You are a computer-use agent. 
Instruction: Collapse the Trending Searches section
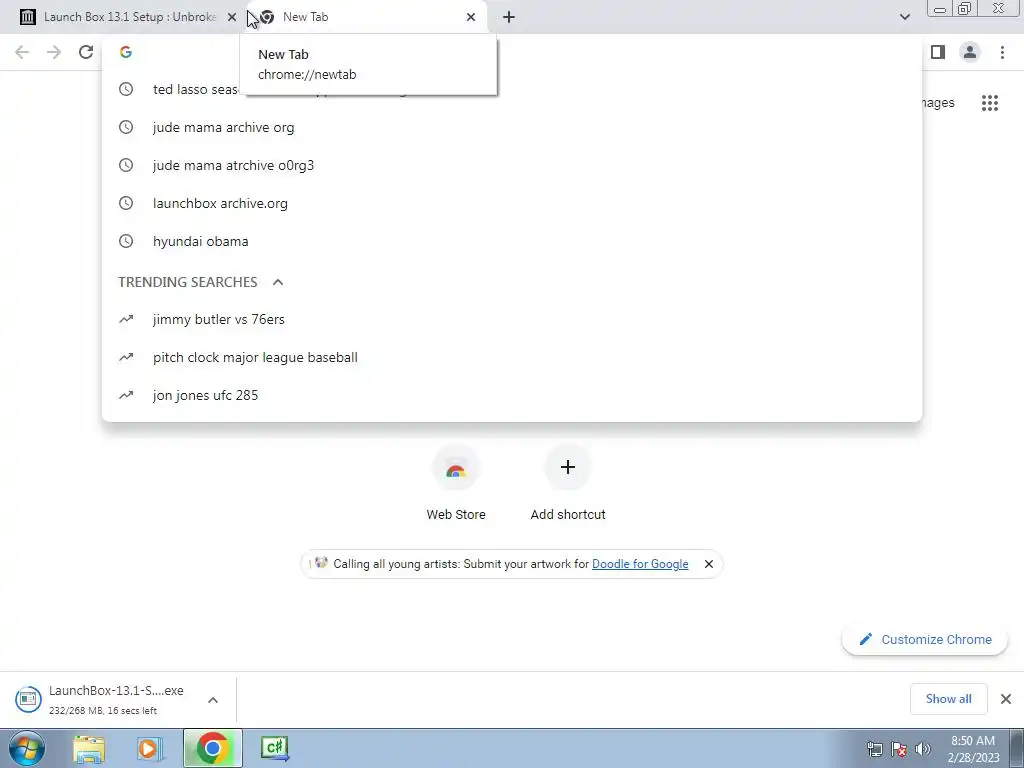(x=278, y=282)
